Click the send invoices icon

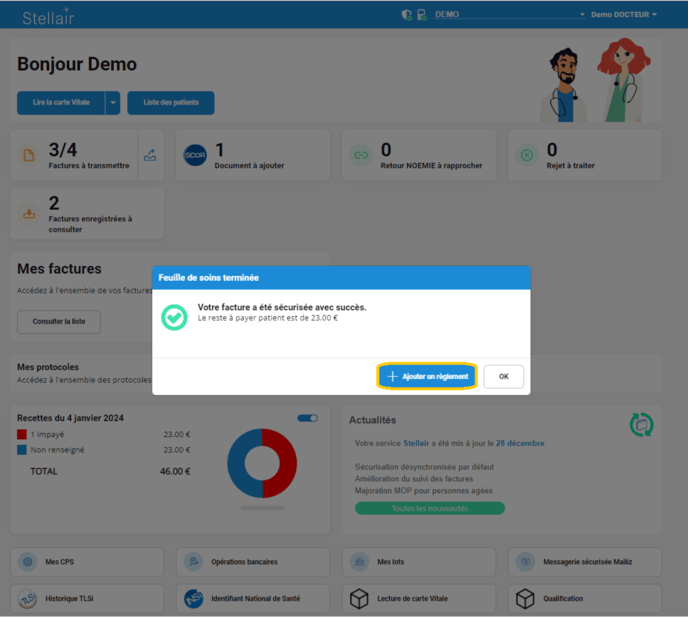coord(150,155)
